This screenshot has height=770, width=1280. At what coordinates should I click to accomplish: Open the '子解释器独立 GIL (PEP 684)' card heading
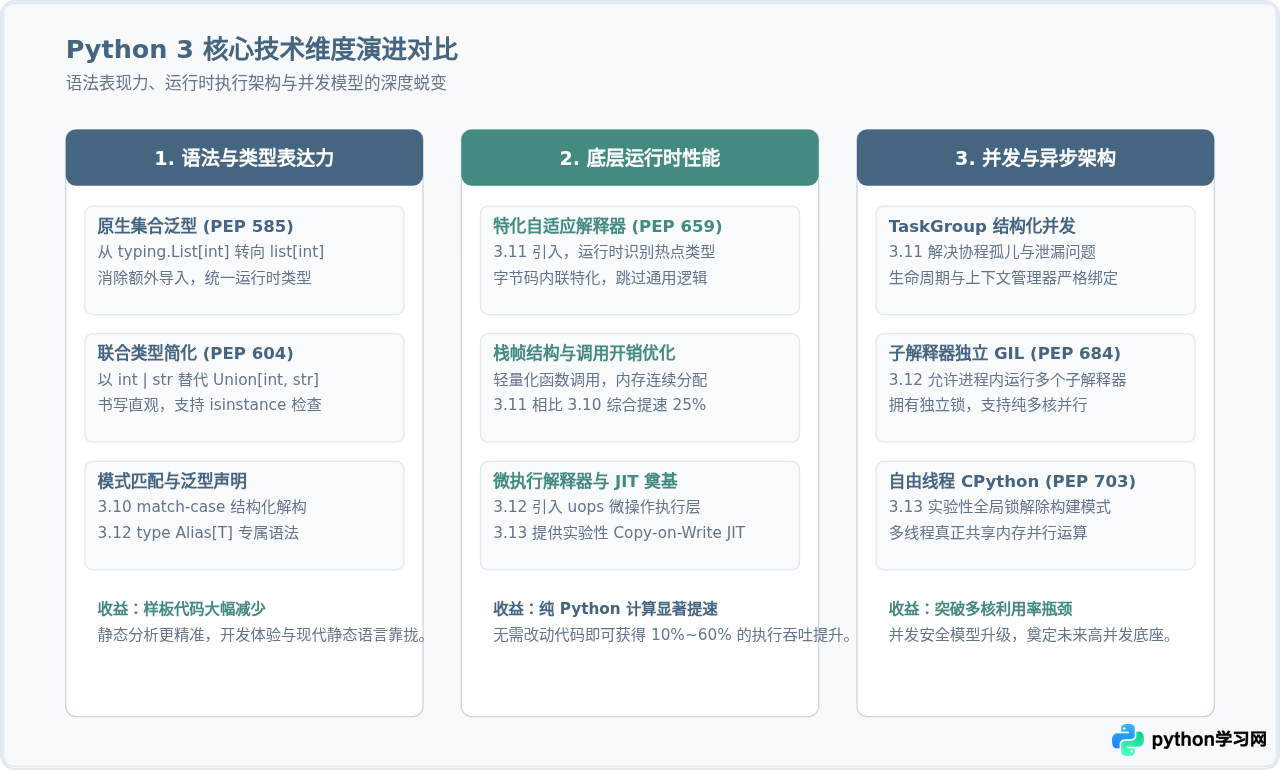tap(1005, 353)
